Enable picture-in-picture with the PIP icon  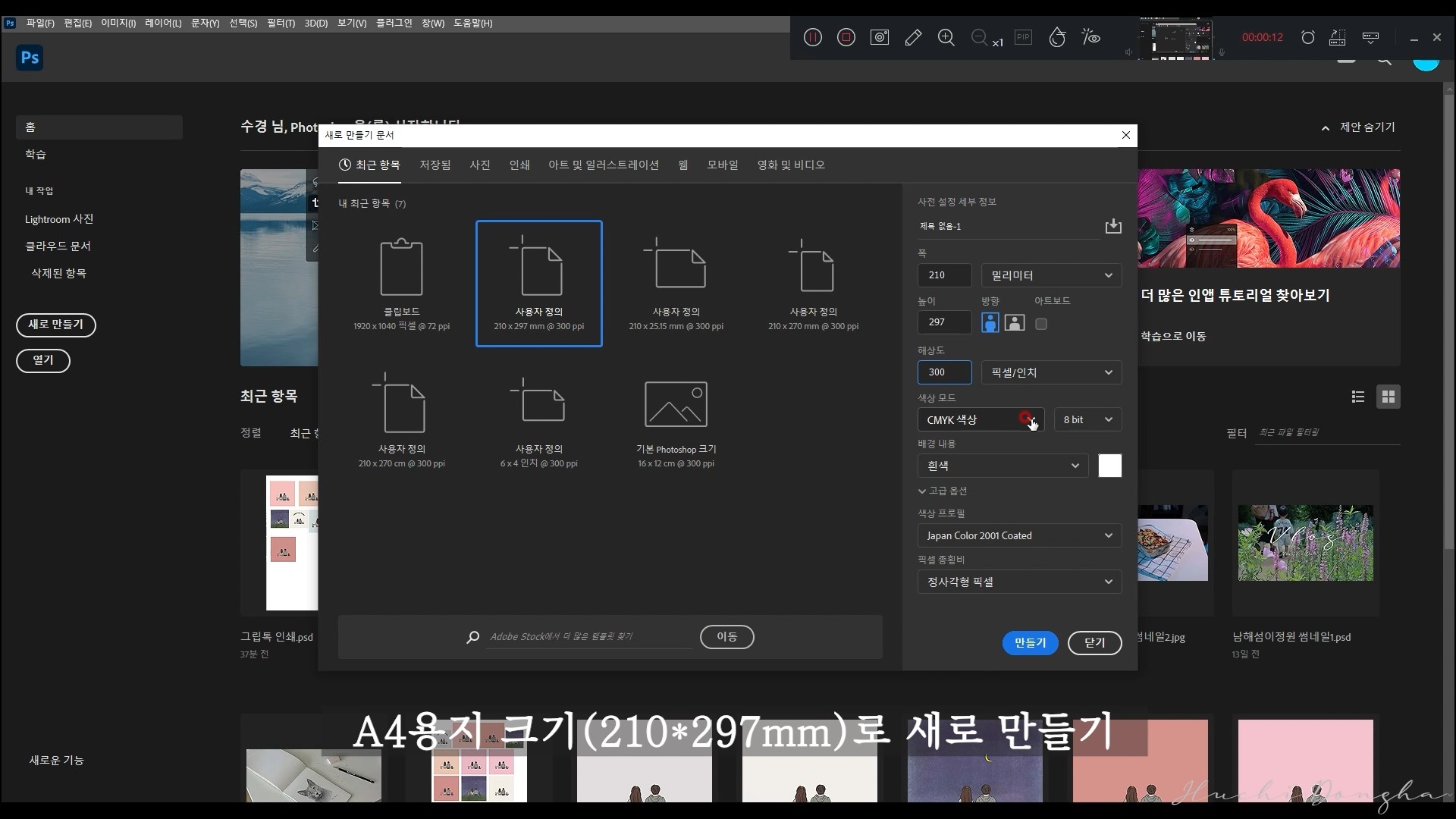1024,36
